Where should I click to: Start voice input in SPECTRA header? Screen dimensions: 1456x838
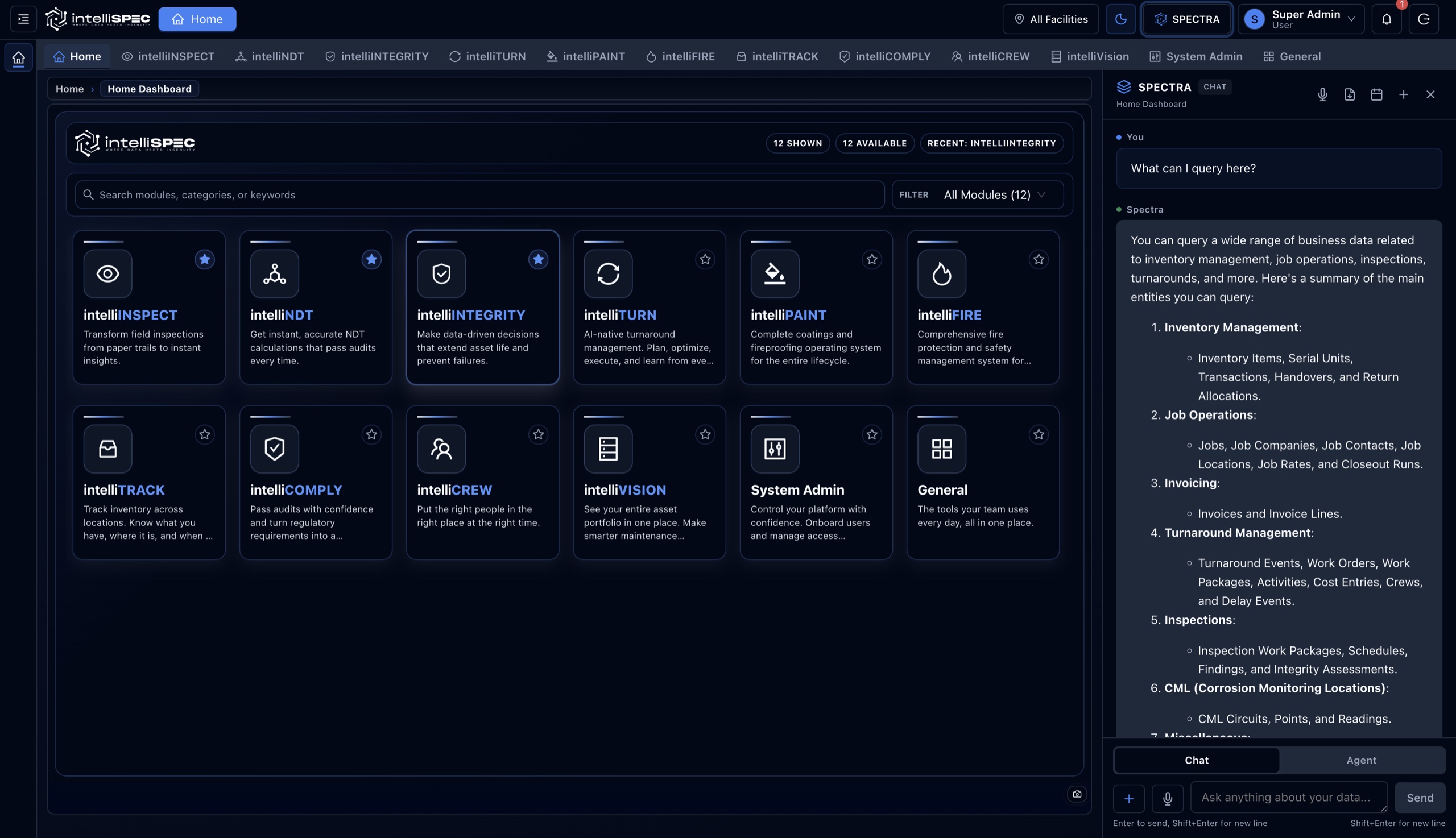point(1322,94)
